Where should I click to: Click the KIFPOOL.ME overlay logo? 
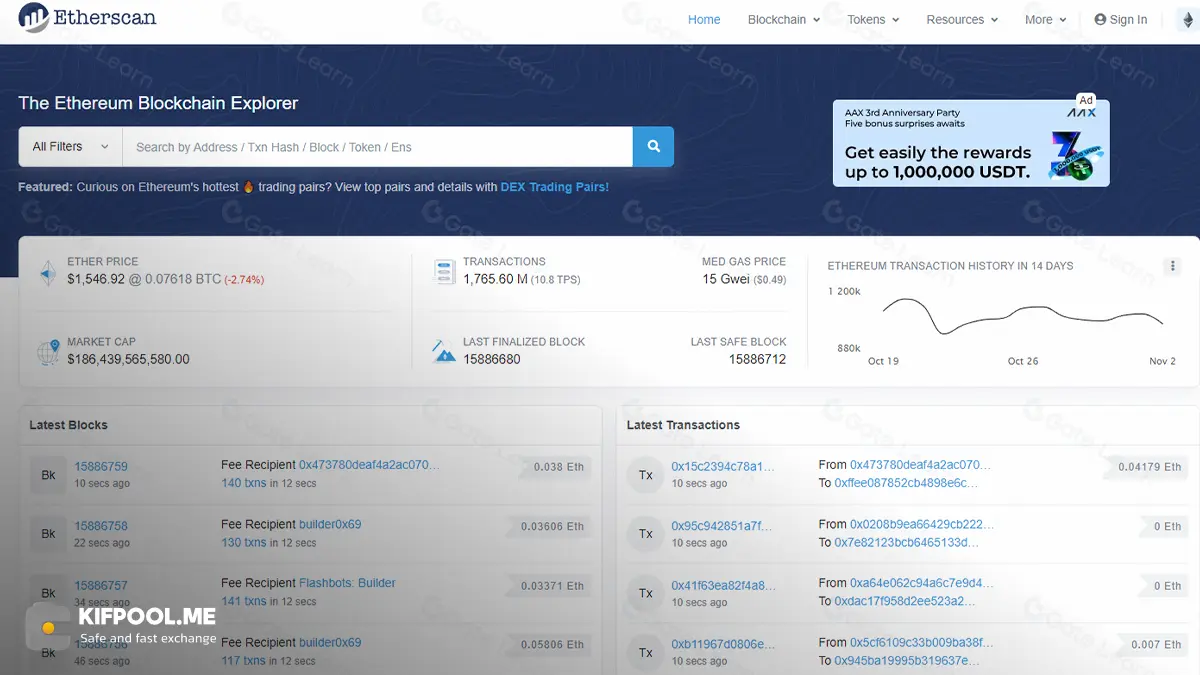[x=120, y=626]
